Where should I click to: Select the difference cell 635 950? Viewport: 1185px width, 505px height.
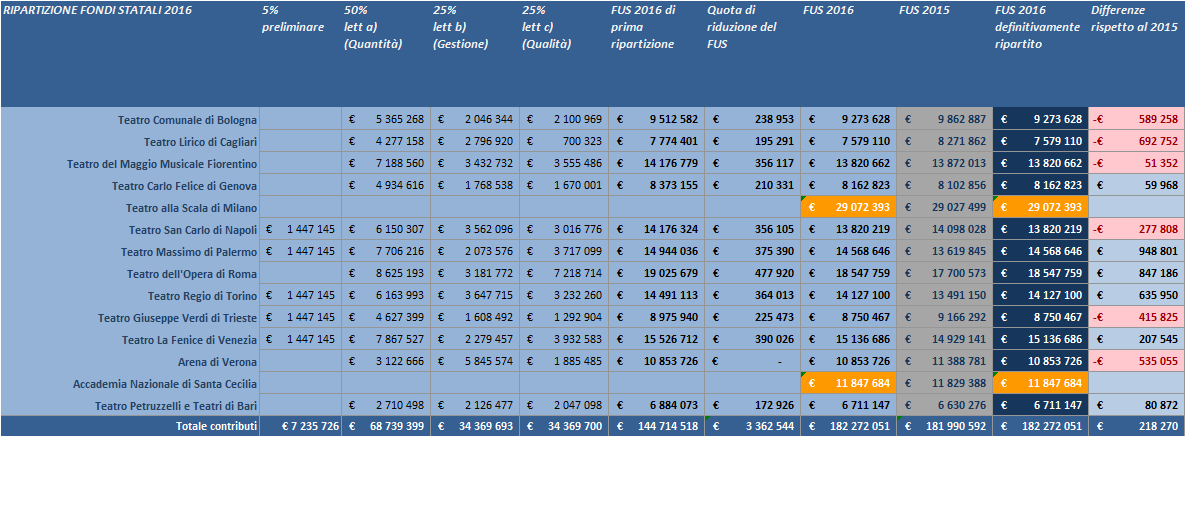1136,295
